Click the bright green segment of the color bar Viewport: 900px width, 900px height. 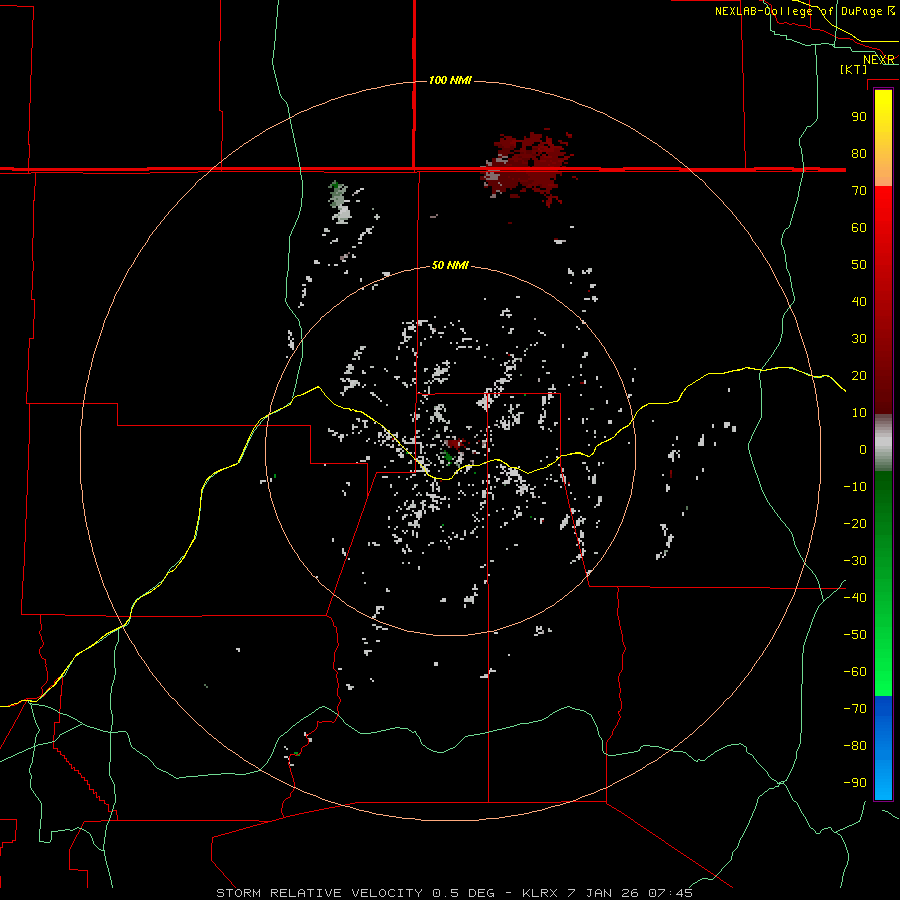[883, 660]
